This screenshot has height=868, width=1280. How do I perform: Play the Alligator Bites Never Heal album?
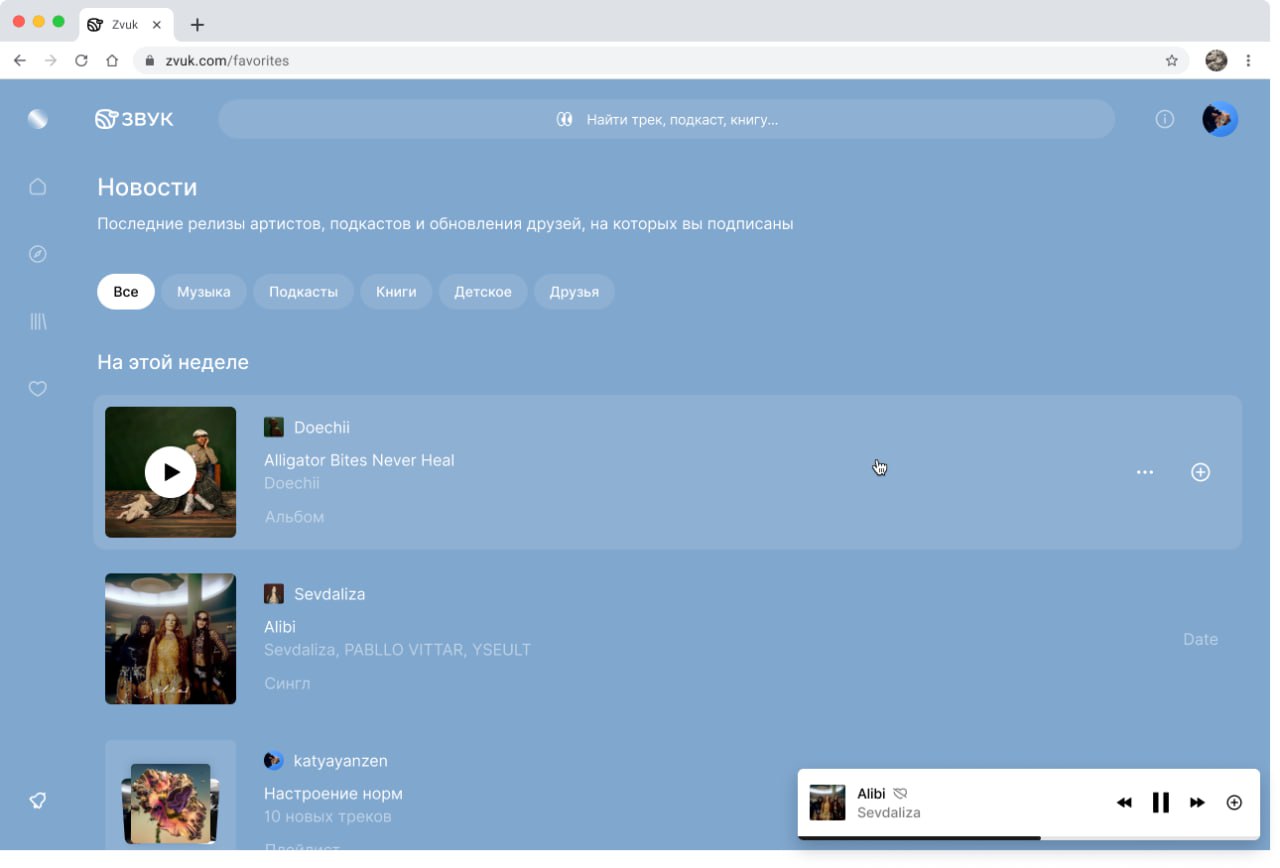171,472
